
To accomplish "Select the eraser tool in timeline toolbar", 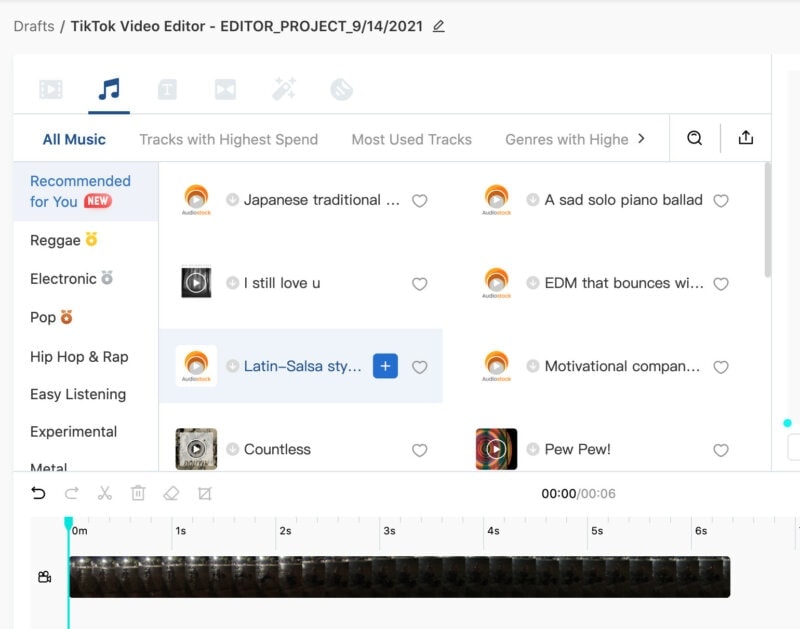I will pos(171,493).
